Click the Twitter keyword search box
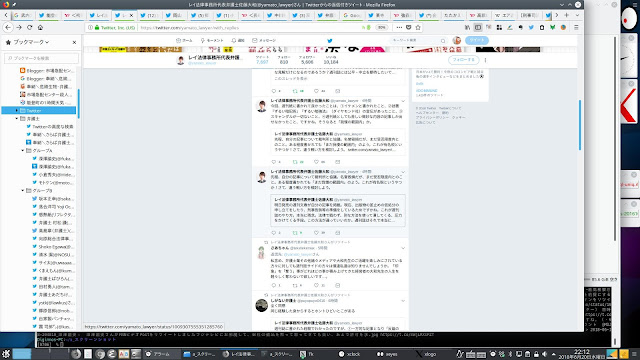640x360 pixels. pyautogui.click(x=418, y=40)
